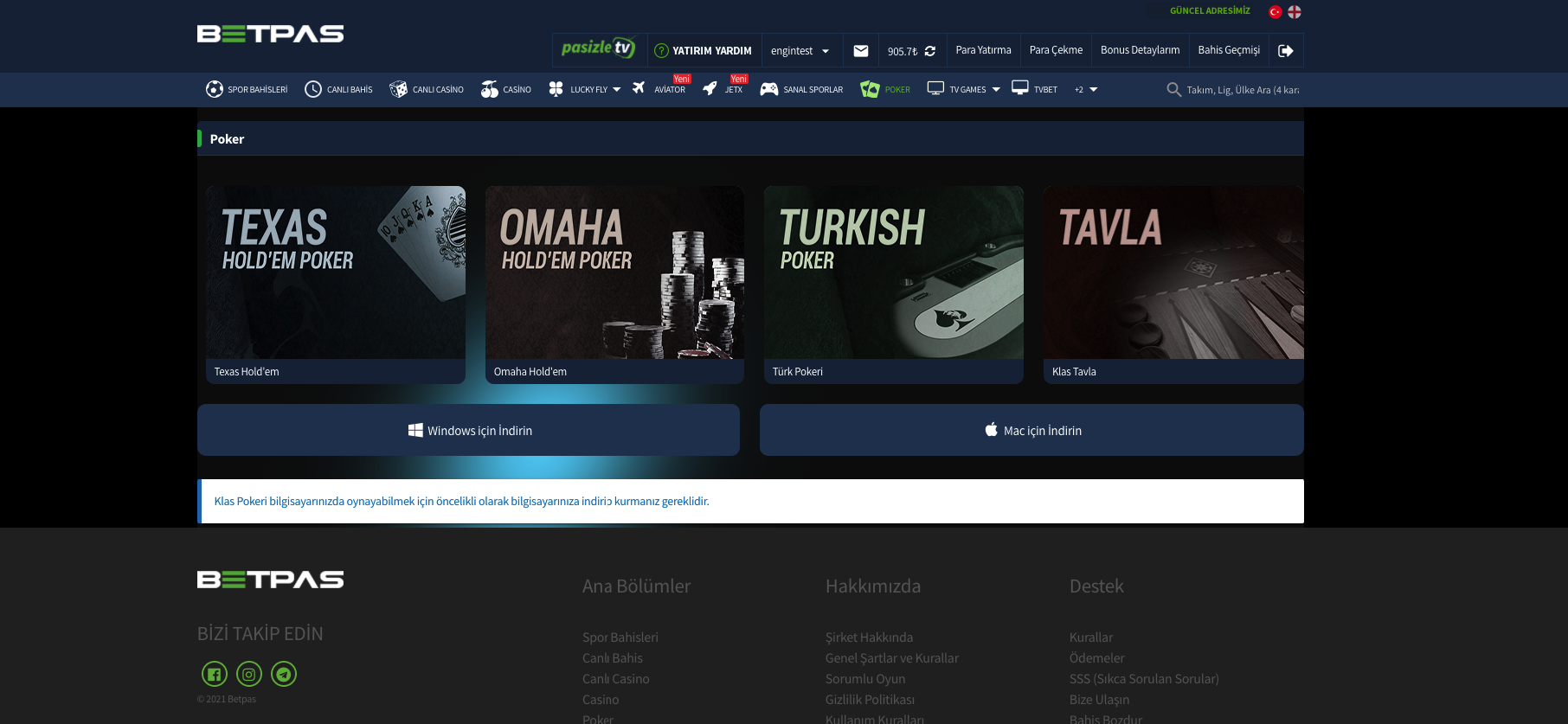This screenshot has width=1568, height=724.
Task: Open the pasizle tv logo link
Action: pos(600,48)
